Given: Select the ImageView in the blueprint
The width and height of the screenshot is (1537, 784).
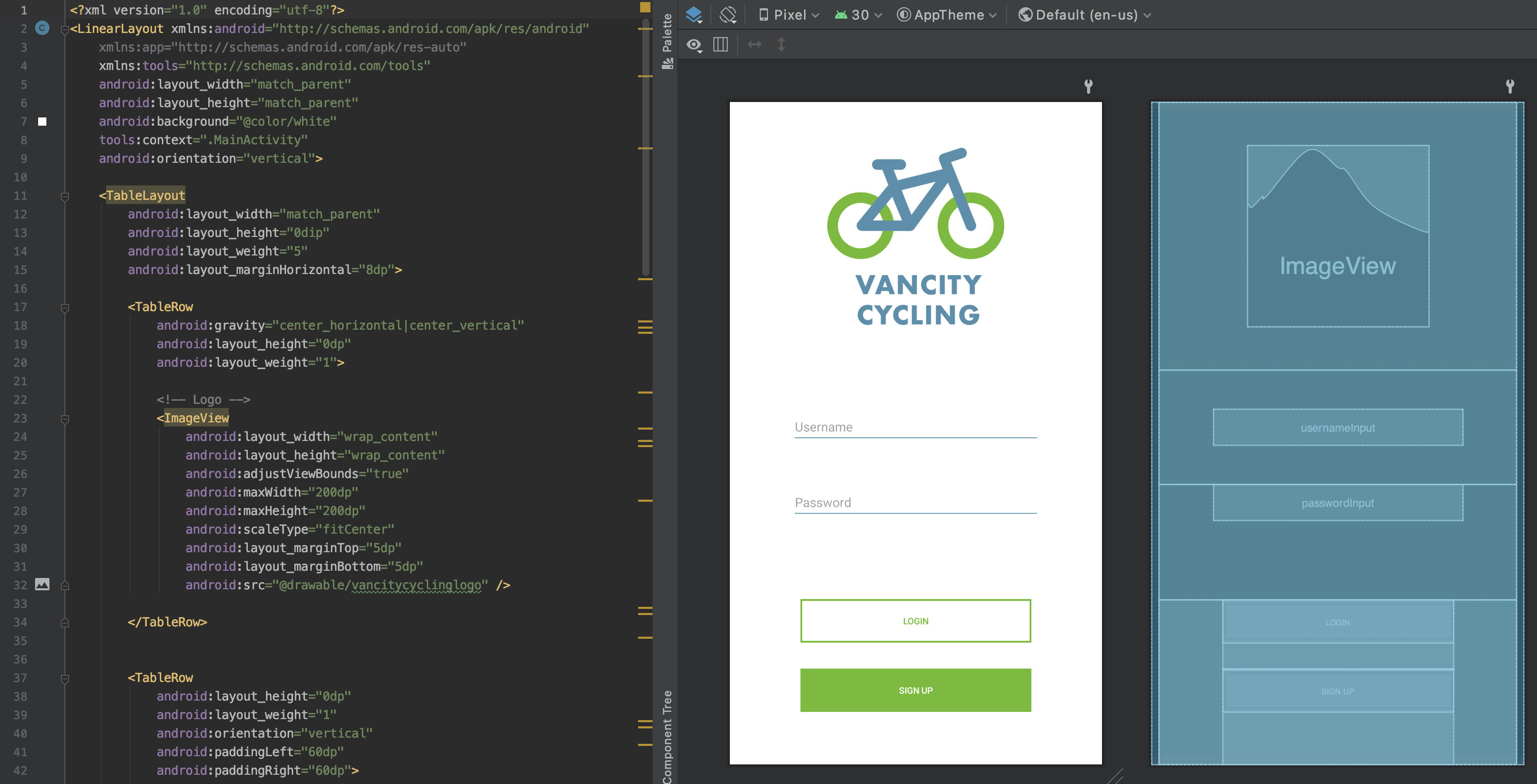Looking at the screenshot, I should 1338,236.
